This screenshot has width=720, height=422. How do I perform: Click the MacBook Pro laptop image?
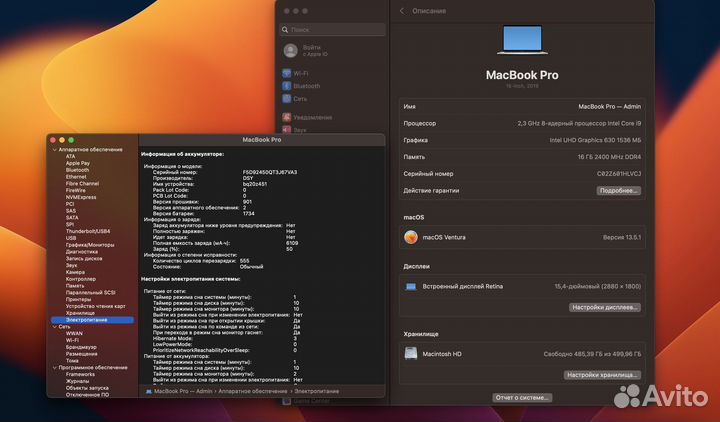tap(522, 40)
